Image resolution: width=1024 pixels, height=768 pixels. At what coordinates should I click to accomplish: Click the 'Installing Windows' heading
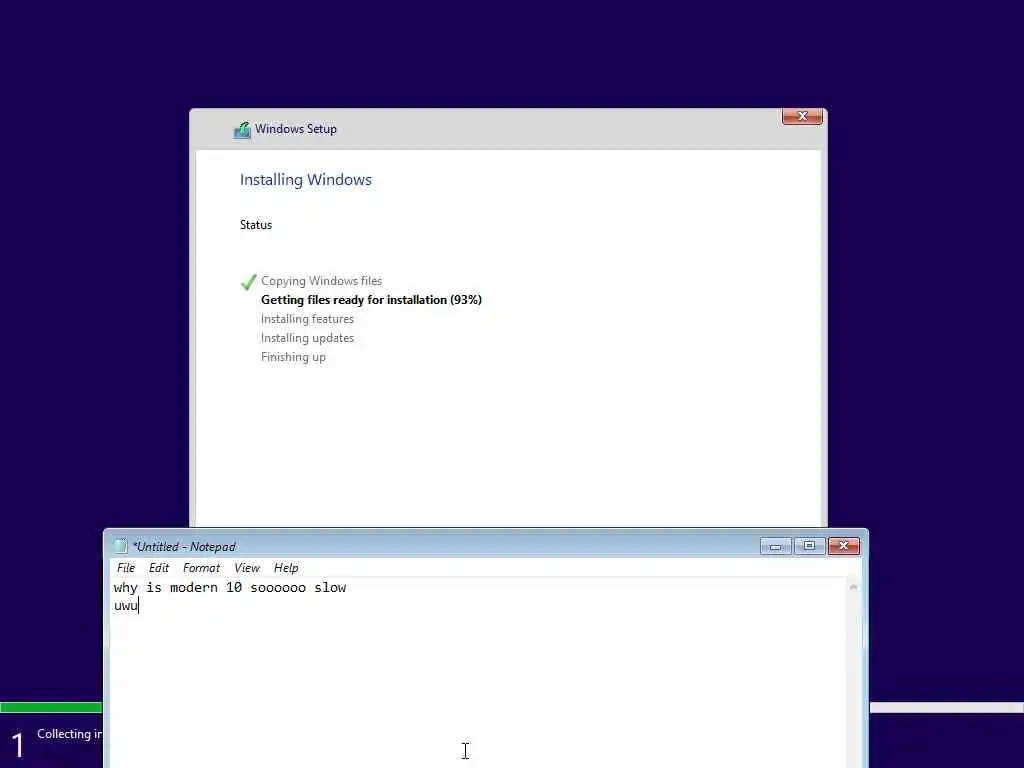click(x=306, y=180)
